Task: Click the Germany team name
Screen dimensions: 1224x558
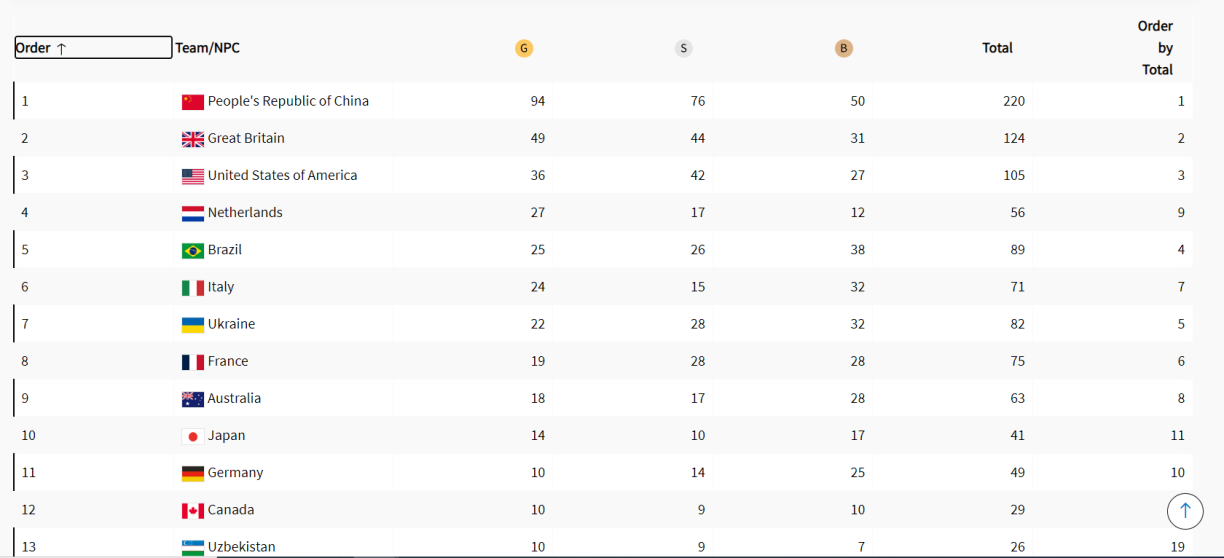Action: 235,473
